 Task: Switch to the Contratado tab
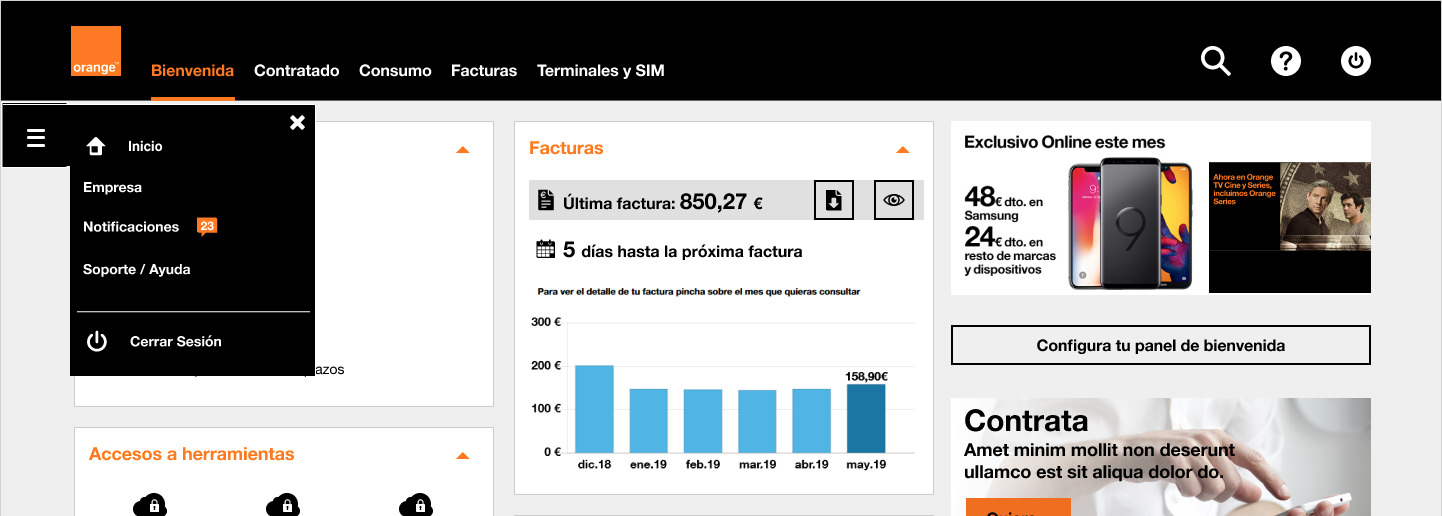click(296, 71)
